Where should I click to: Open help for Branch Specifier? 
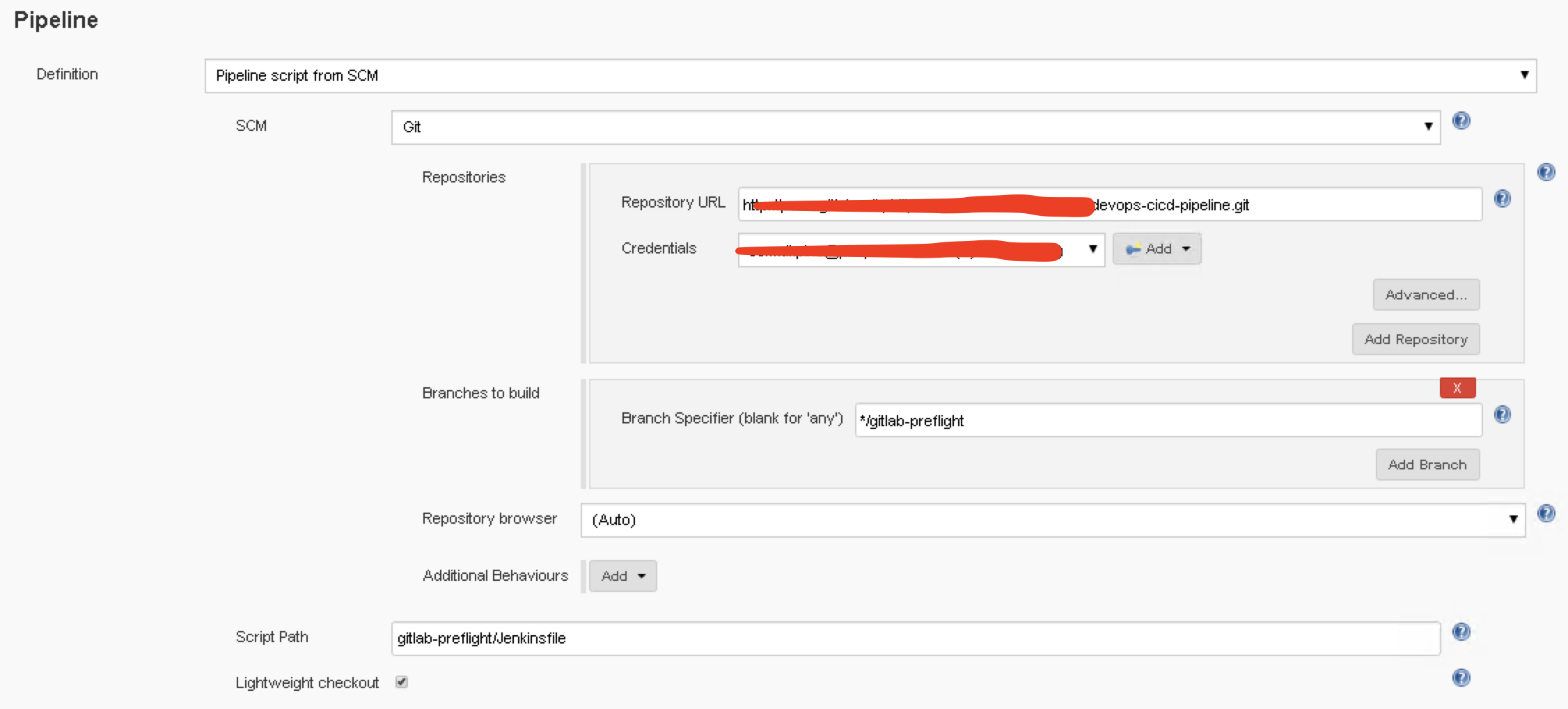click(1502, 415)
